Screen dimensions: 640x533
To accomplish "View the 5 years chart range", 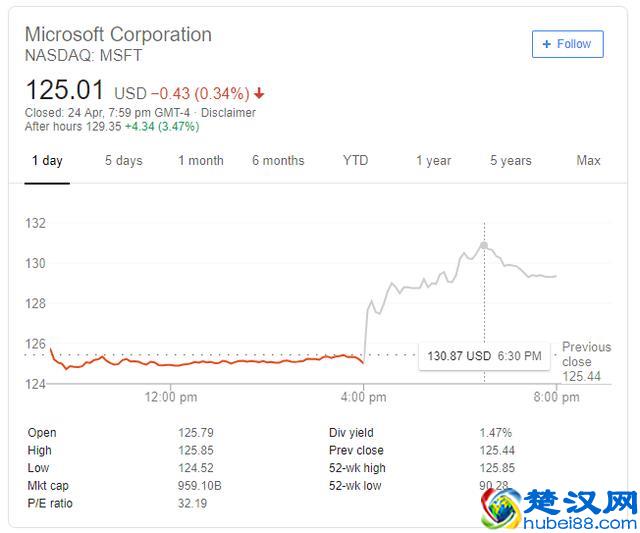I will [x=510, y=161].
